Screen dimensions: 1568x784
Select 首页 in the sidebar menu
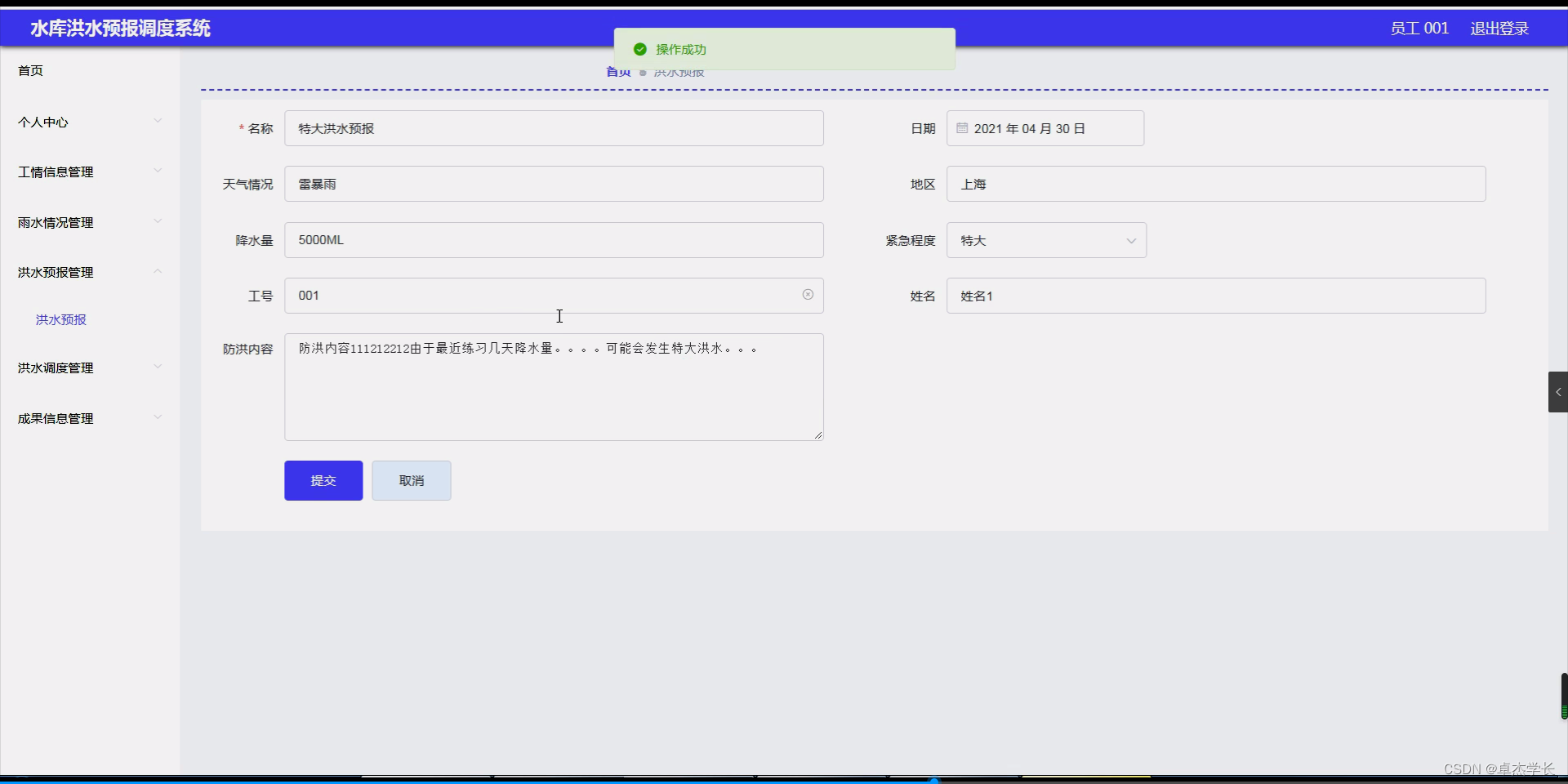[x=31, y=70]
